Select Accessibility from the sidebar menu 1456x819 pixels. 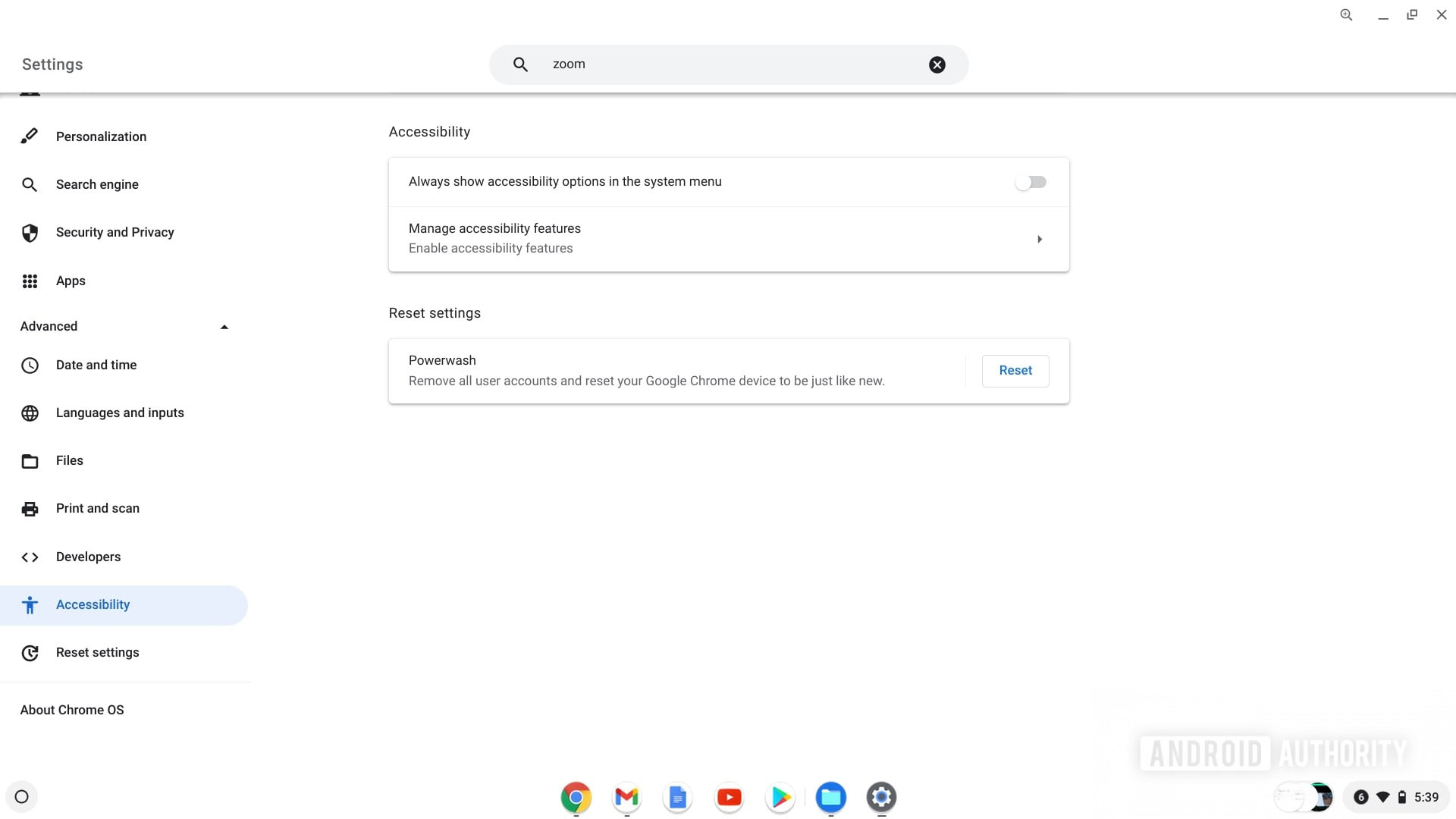92,604
